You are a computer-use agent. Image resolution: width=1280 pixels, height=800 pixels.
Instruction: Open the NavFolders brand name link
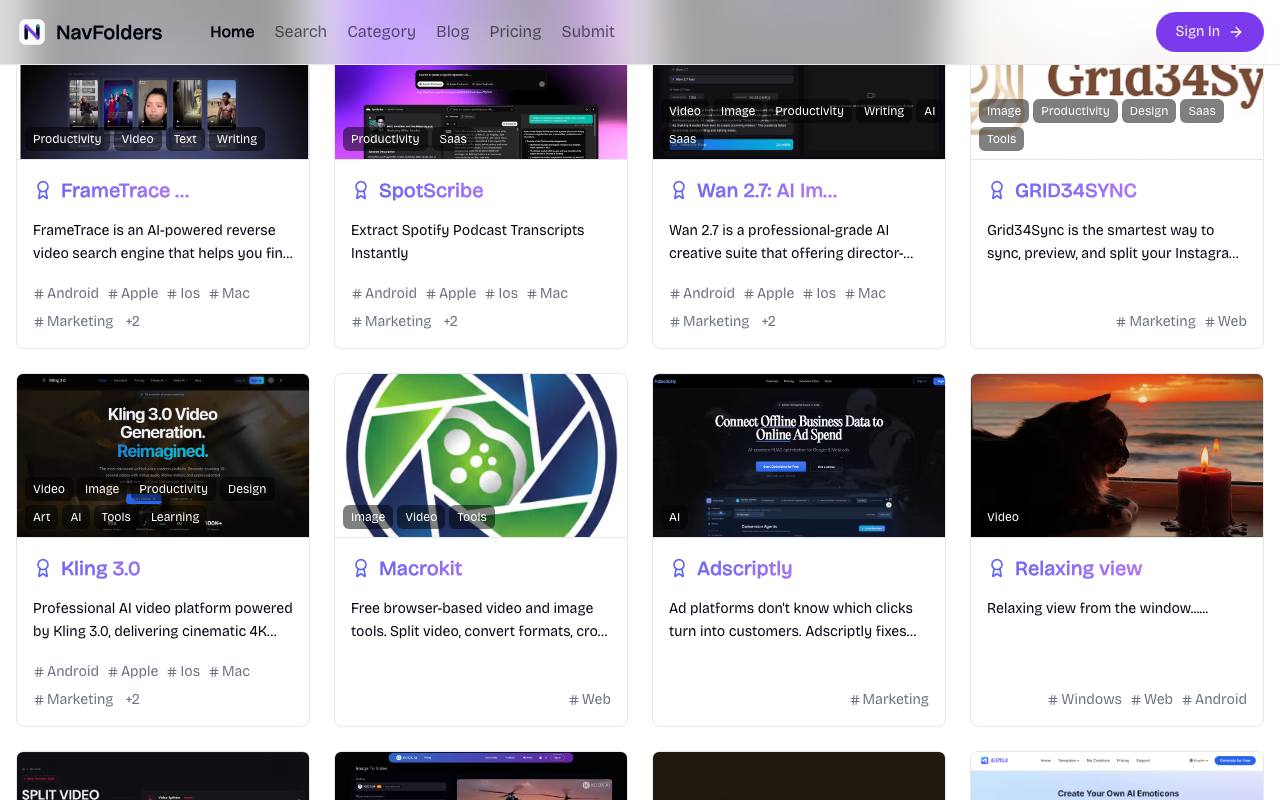pos(109,32)
